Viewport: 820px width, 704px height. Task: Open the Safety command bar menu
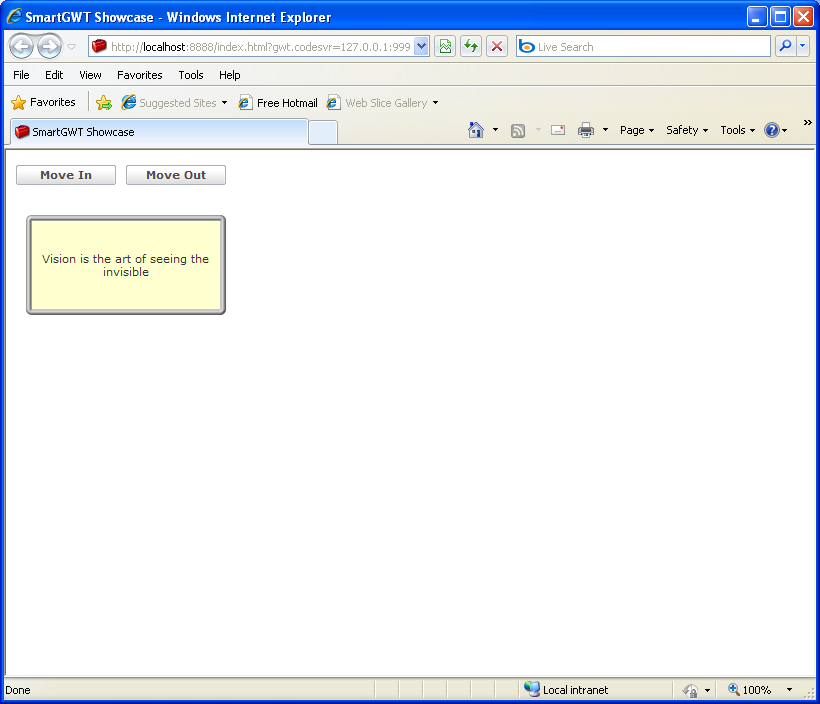(687, 130)
